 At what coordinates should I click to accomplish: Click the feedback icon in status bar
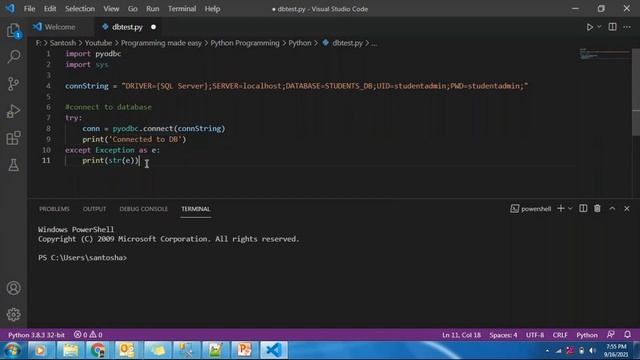[611, 334]
